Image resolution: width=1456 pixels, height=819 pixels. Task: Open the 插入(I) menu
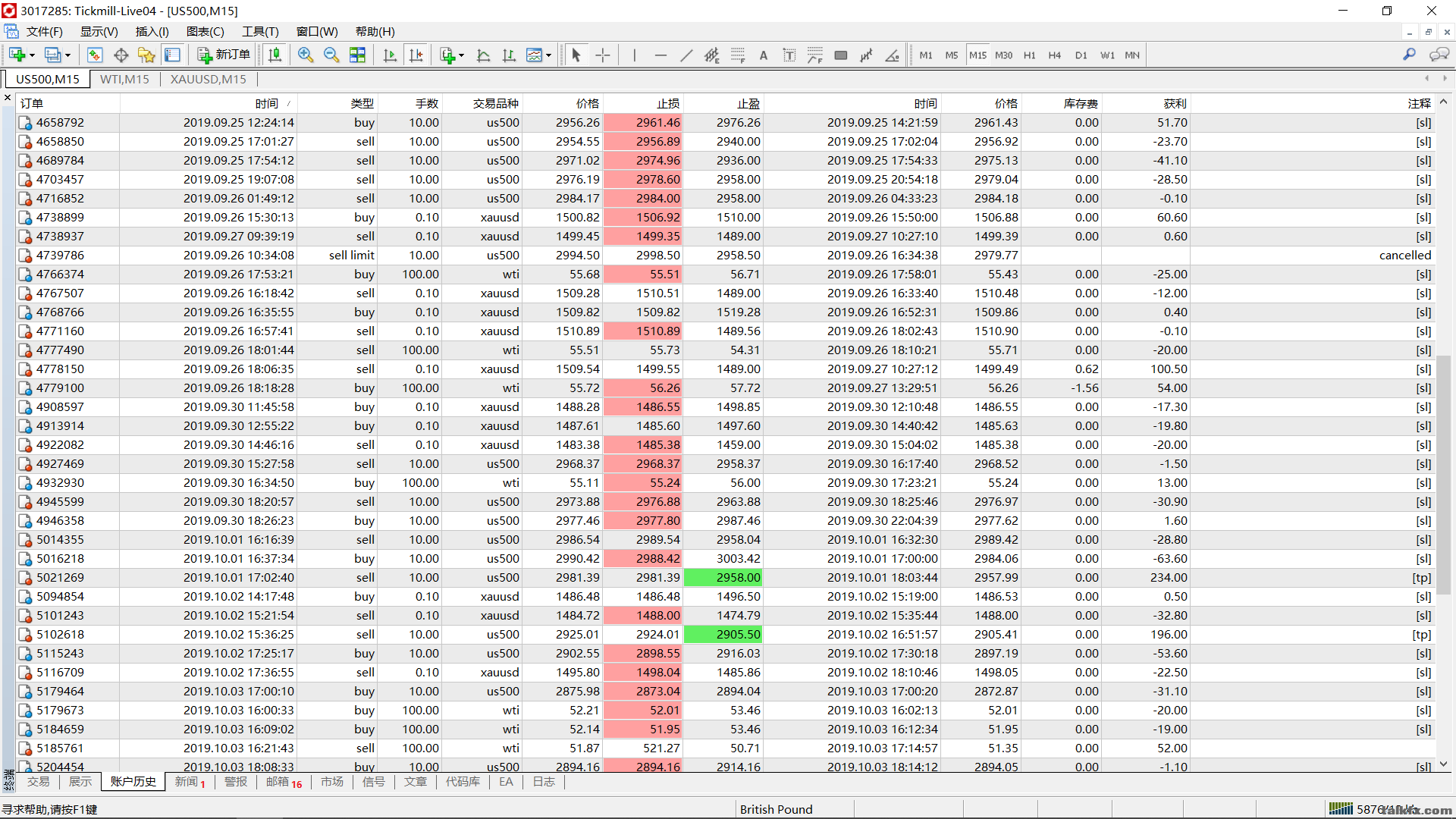click(152, 32)
